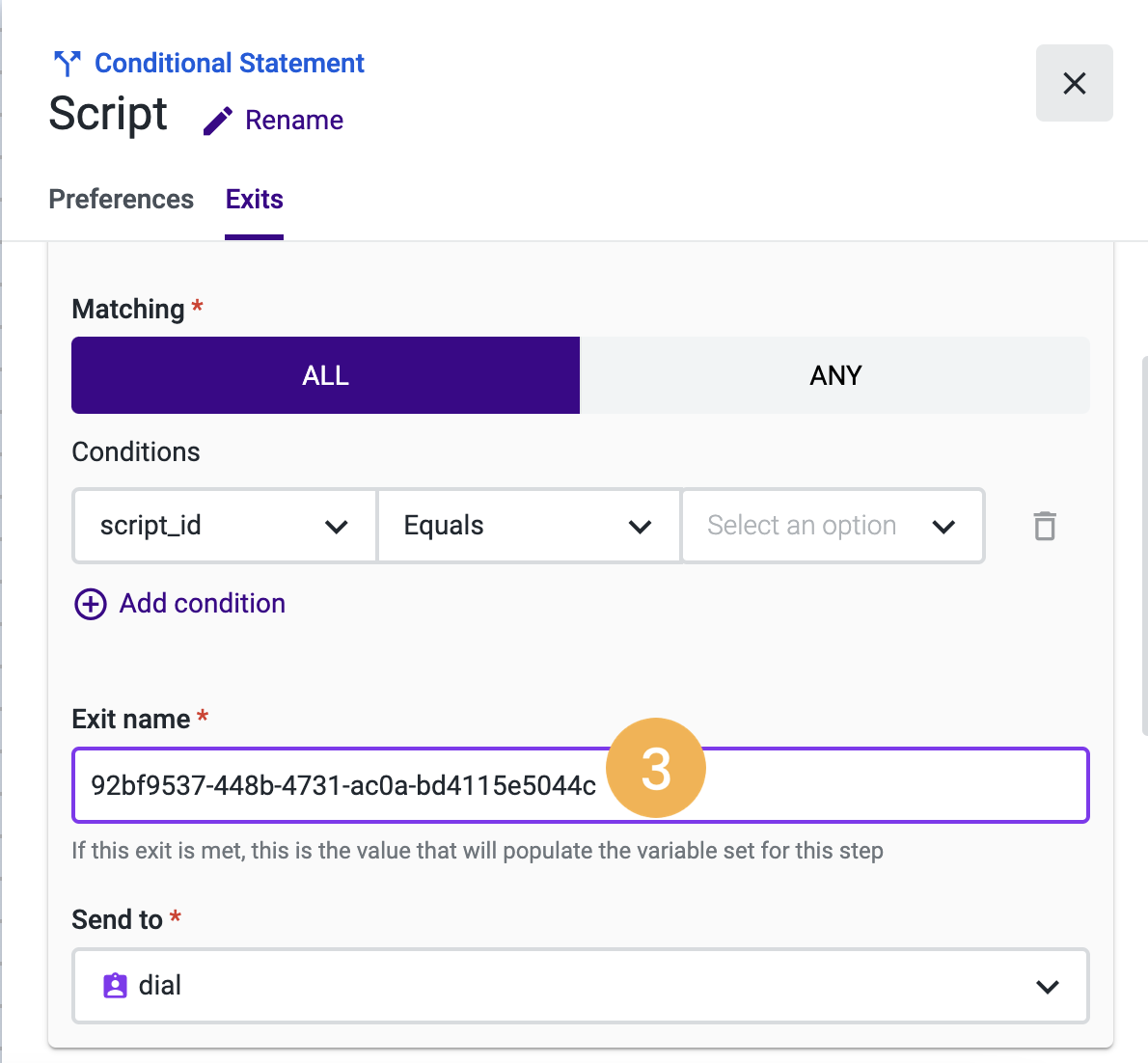The image size is (1148, 1063).
Task: Click the chevron on the script_id dropdown
Action: pyautogui.click(x=336, y=527)
